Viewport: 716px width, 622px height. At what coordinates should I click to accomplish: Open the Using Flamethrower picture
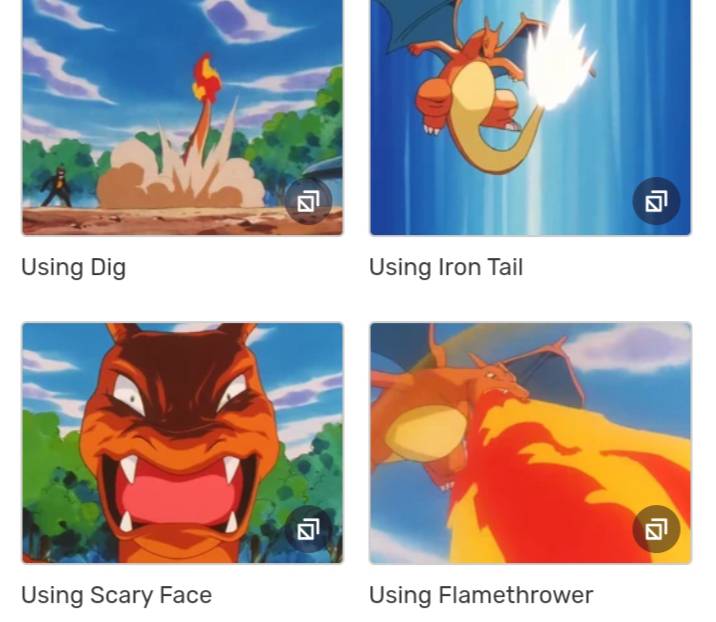coord(531,443)
